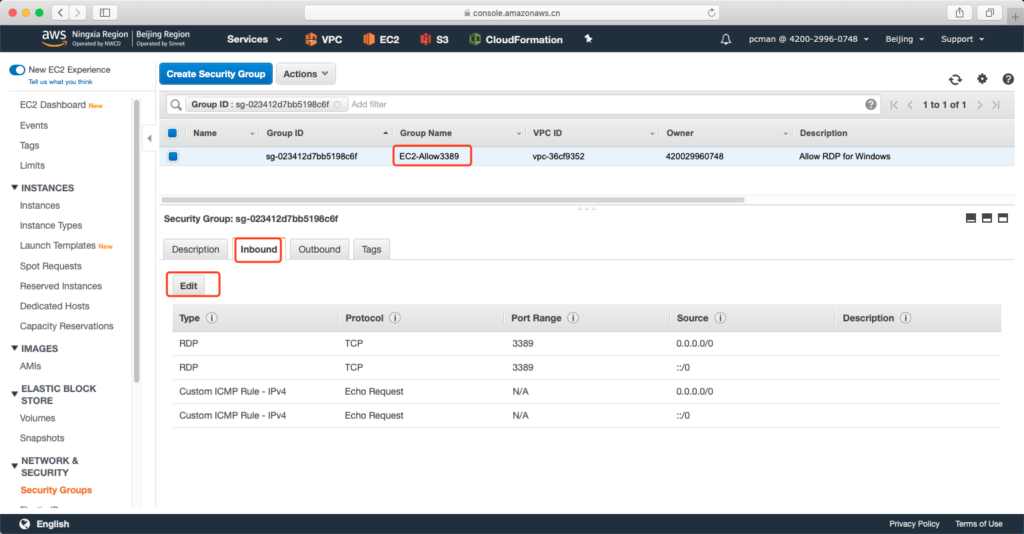1024x534 pixels.
Task: Click the Safari share icon
Action: click(x=960, y=12)
